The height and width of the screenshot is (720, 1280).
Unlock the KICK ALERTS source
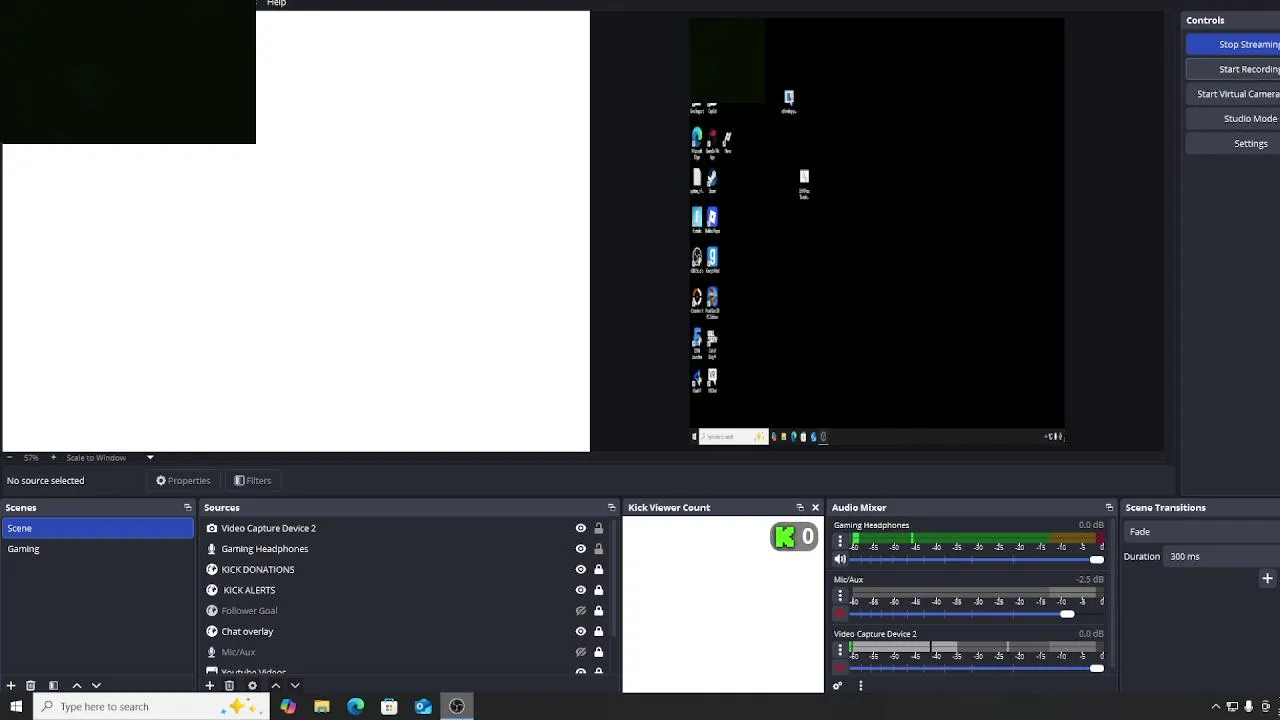pos(598,590)
